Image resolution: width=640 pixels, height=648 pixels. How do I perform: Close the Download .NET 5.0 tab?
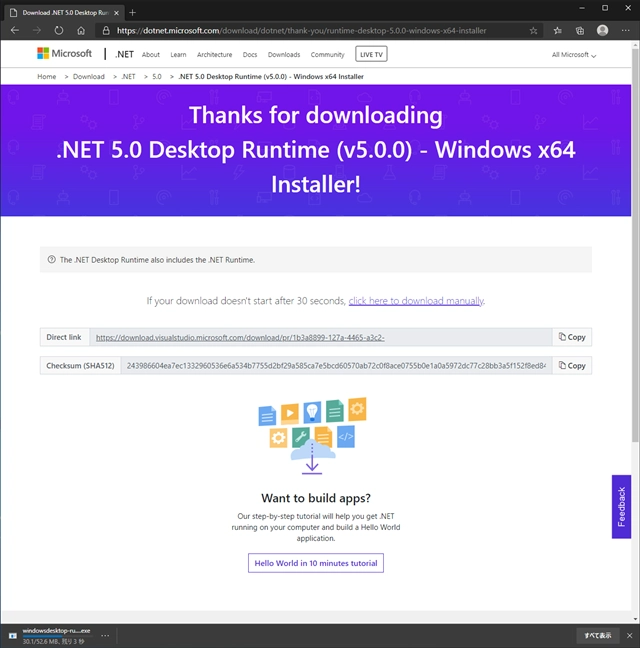(x=117, y=13)
